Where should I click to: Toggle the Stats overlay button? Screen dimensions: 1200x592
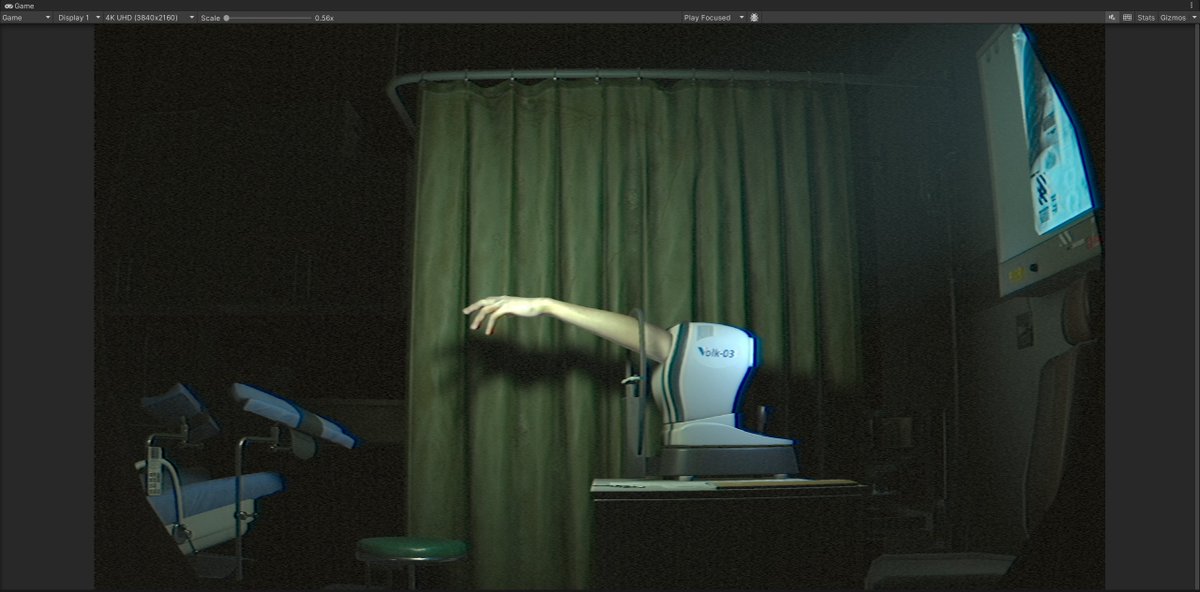point(1146,18)
